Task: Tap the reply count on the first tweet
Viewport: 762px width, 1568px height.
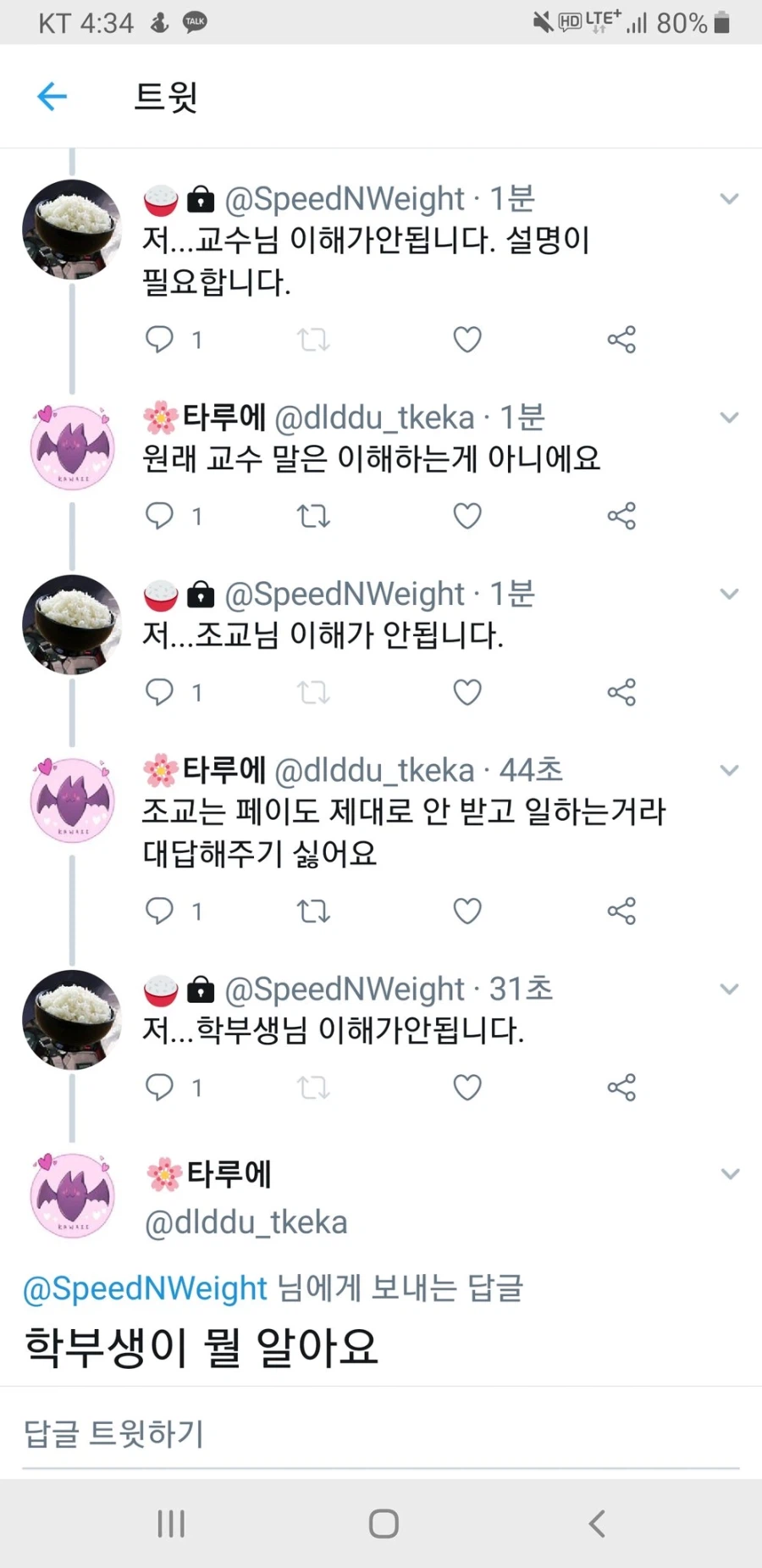Action: 196,339
